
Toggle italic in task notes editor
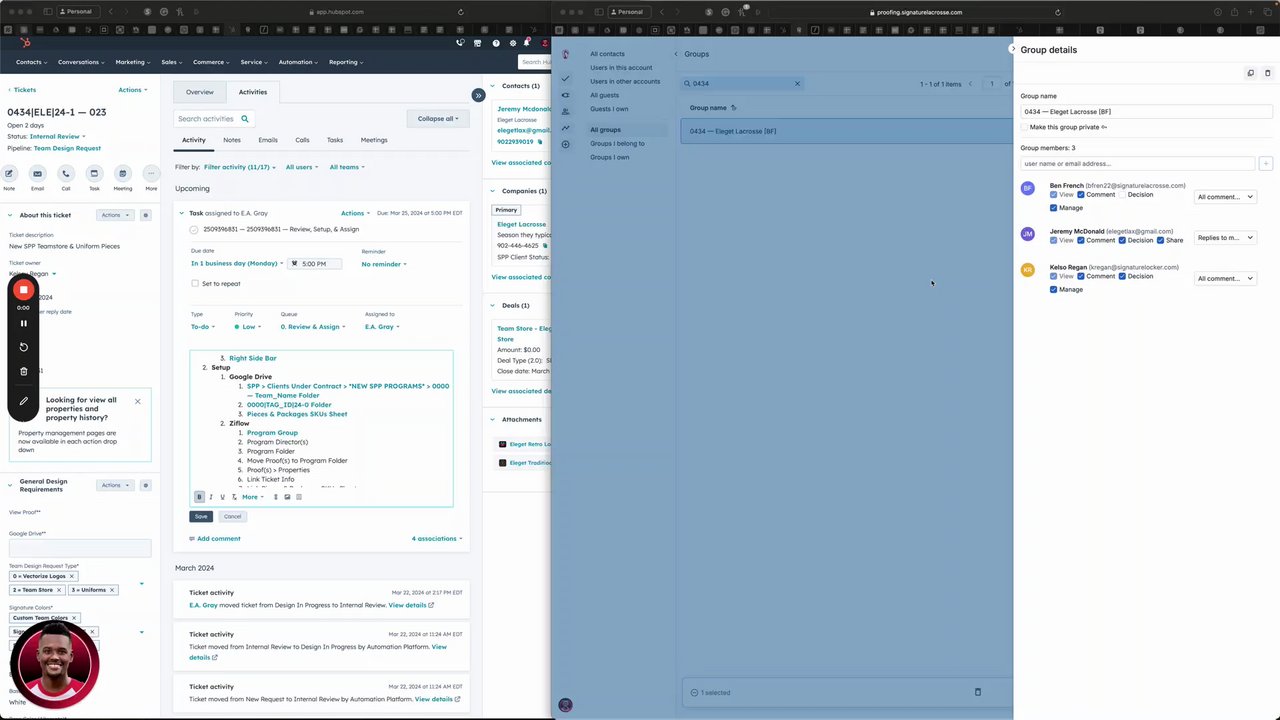pyautogui.click(x=210, y=497)
